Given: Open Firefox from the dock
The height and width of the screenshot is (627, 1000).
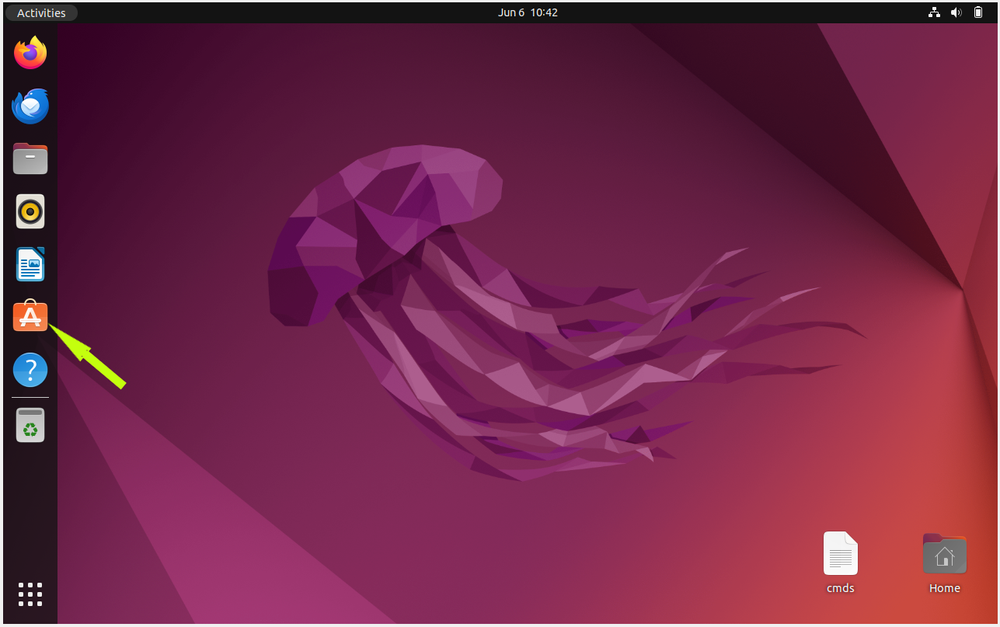Looking at the screenshot, I should tap(30, 53).
